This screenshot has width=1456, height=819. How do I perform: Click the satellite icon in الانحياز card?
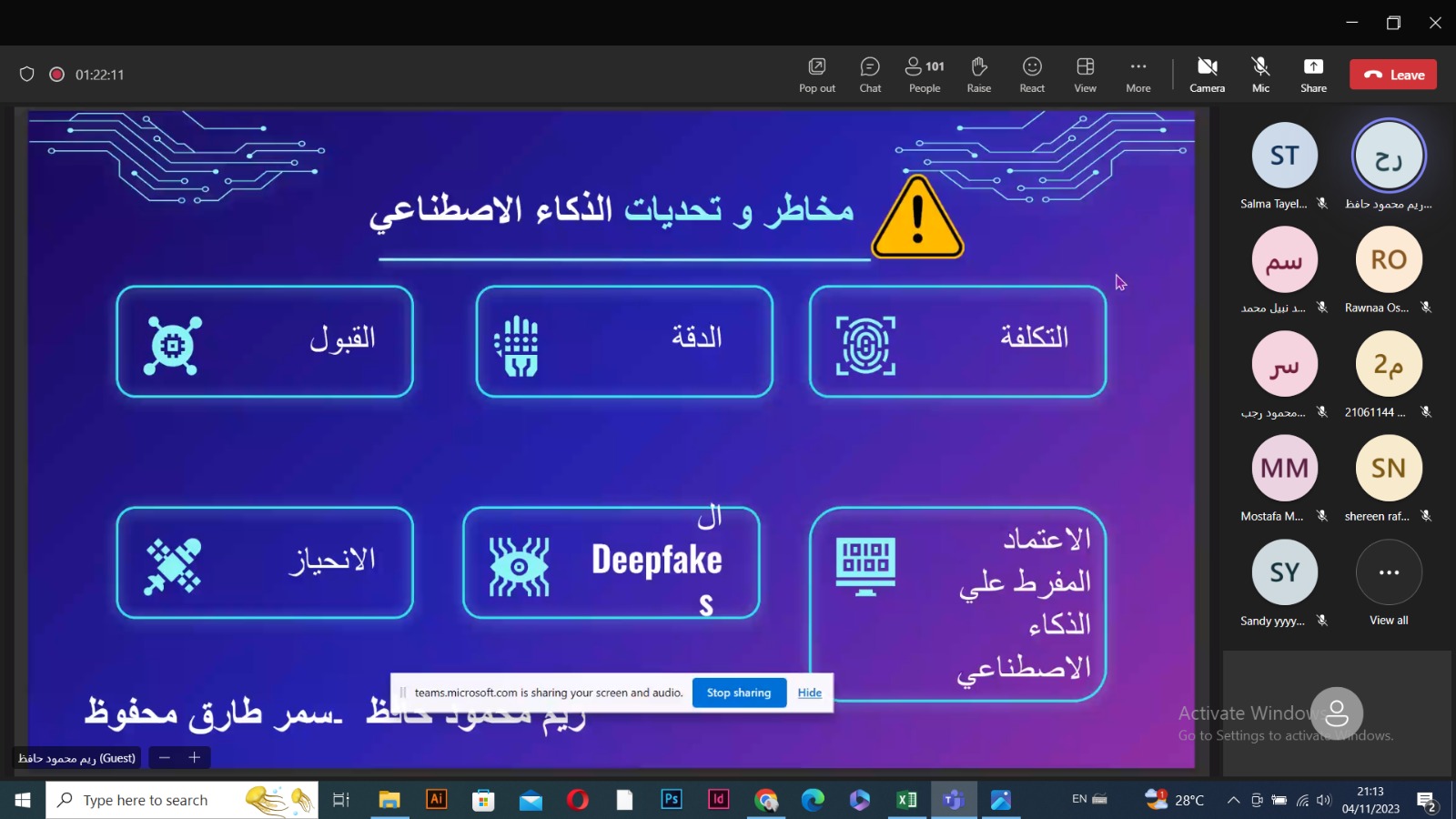point(172,566)
